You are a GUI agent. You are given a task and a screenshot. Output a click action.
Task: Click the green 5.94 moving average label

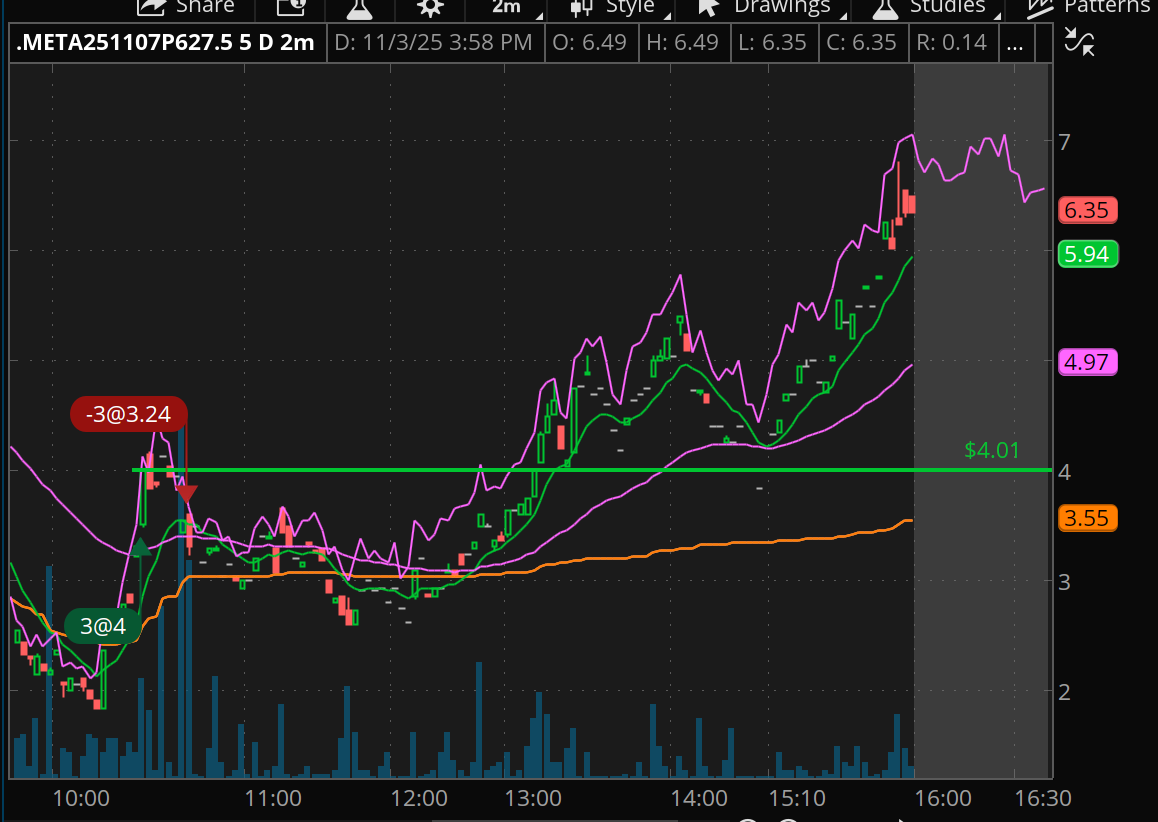tap(1087, 254)
